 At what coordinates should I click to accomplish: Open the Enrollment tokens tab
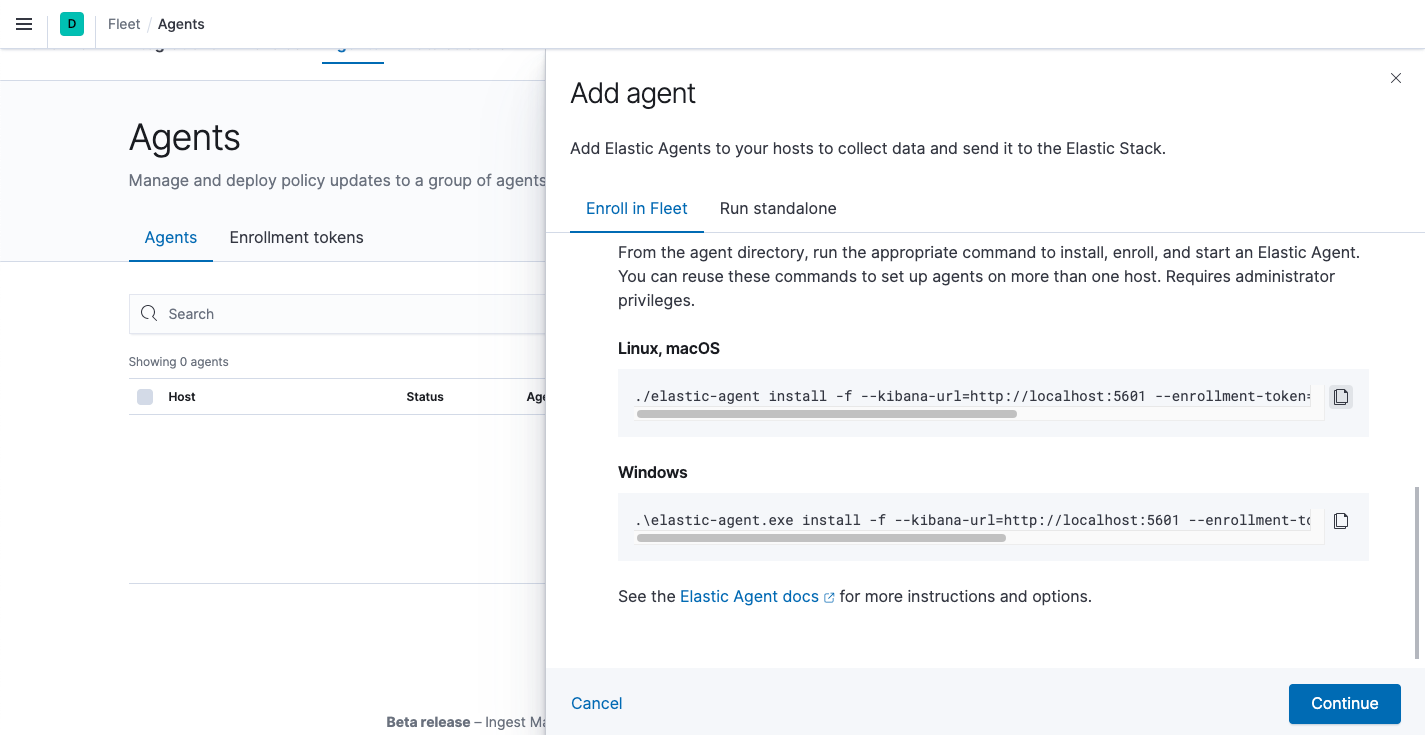(x=296, y=237)
